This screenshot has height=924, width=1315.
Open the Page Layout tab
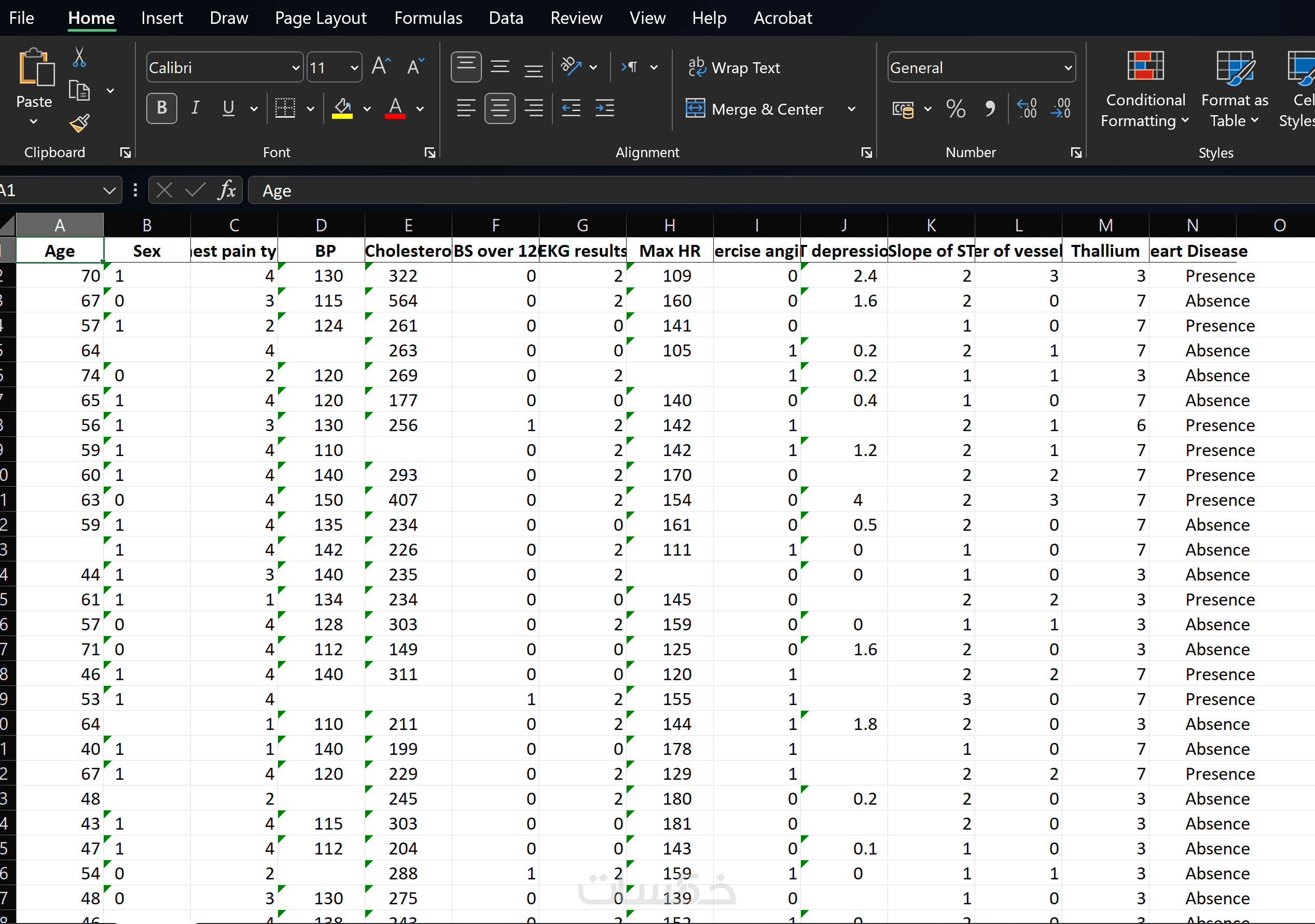[320, 18]
